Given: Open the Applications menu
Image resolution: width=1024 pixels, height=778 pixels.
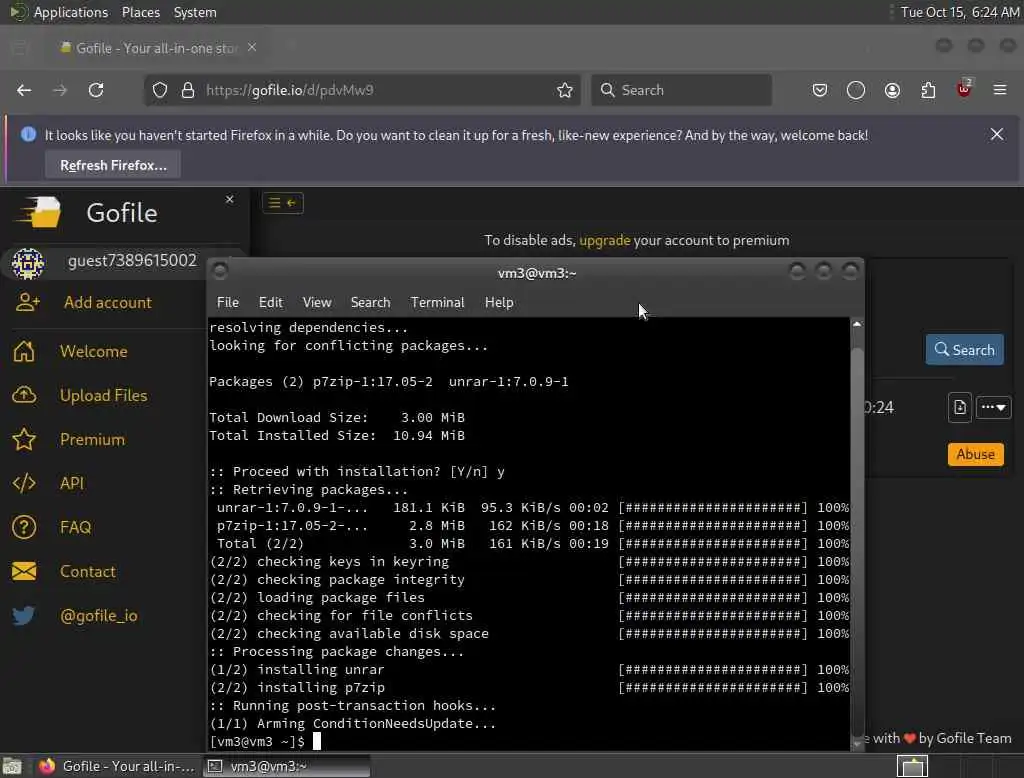Looking at the screenshot, I should 71,12.
